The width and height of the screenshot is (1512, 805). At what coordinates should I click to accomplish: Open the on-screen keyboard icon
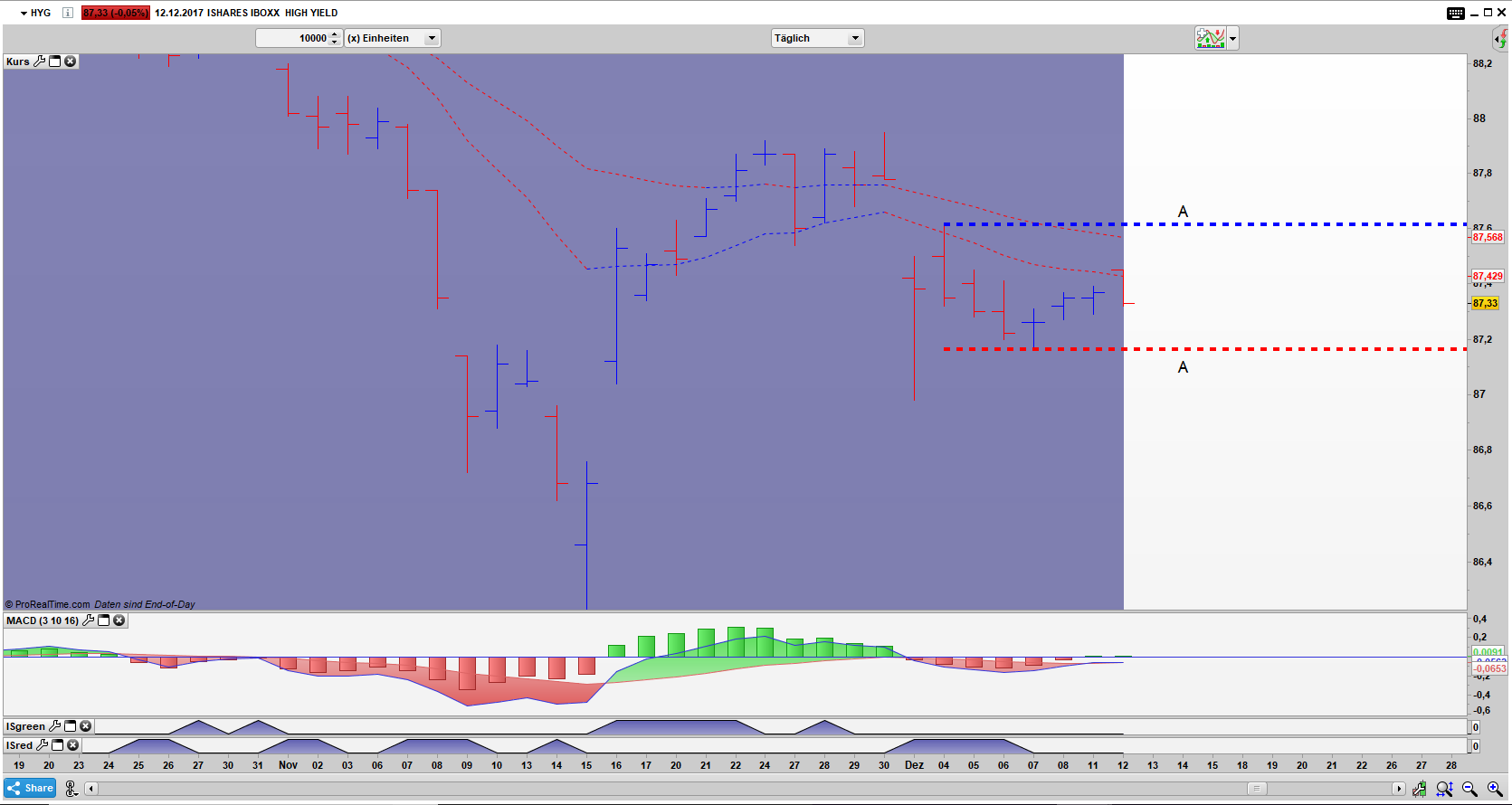pyautogui.click(x=1455, y=13)
